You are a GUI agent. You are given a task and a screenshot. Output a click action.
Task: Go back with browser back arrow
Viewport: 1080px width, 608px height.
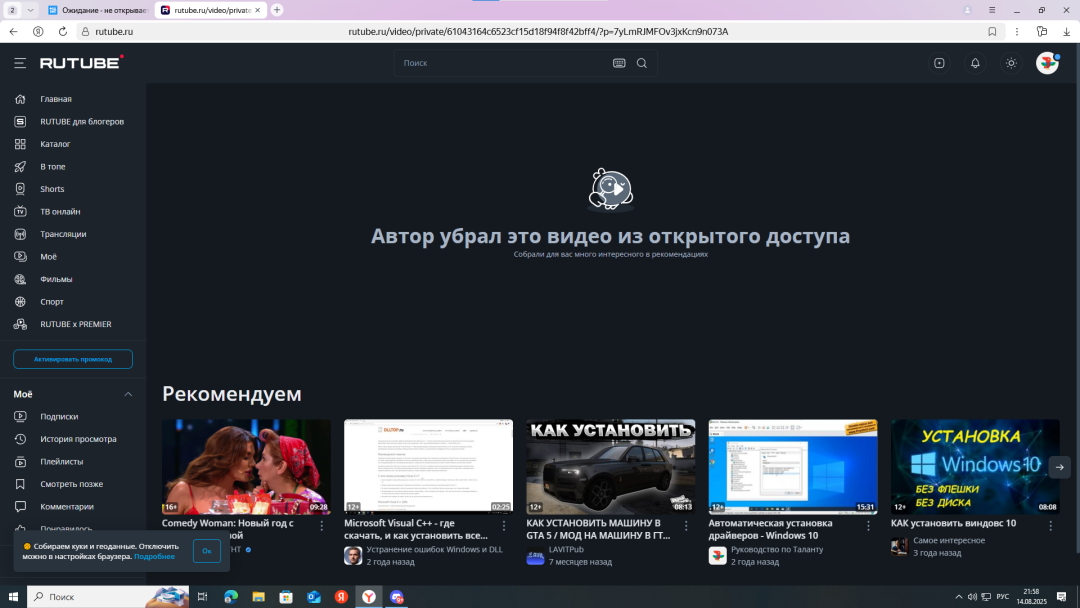pos(14,32)
